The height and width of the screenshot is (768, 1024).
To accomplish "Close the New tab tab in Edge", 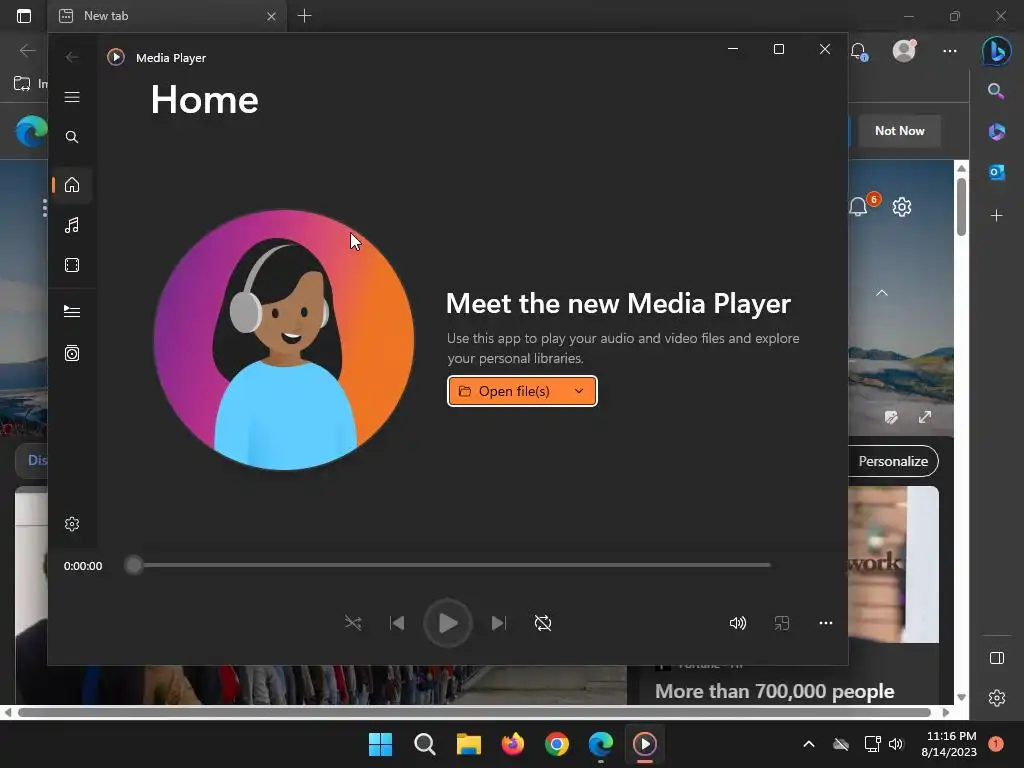I will pyautogui.click(x=271, y=16).
